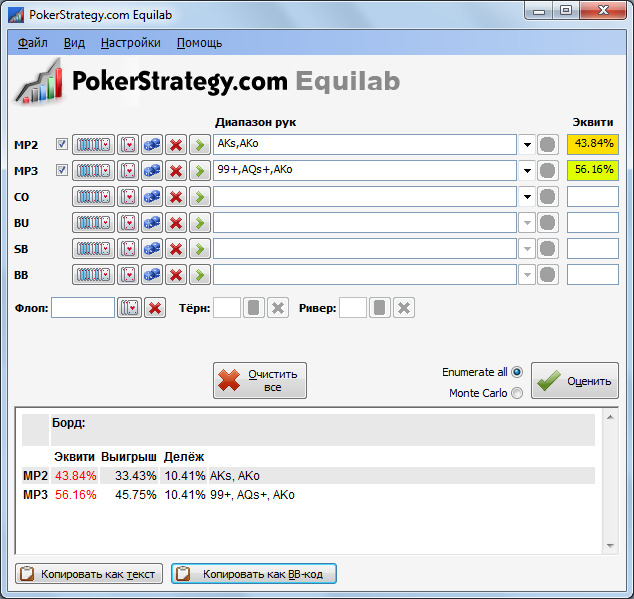Toggle gray circle button in BU row

[547, 222]
